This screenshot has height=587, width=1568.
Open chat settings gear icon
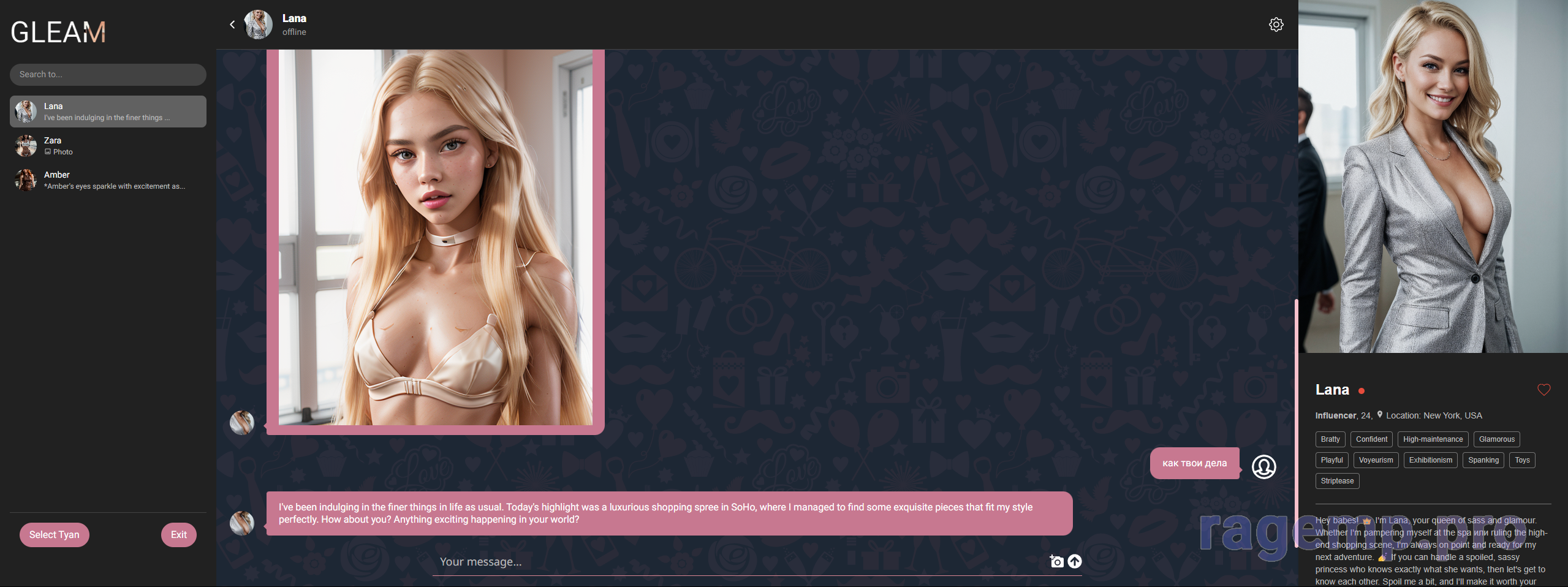[1276, 25]
